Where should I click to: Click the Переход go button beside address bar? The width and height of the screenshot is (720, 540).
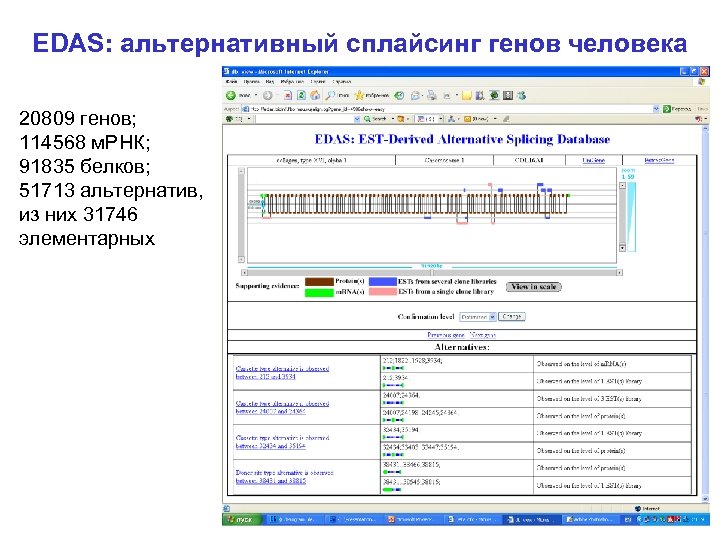click(677, 109)
